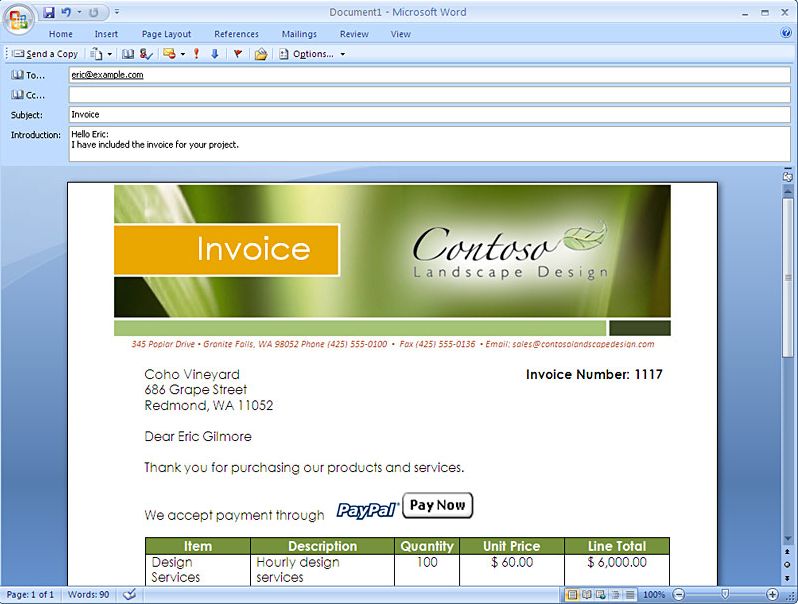The image size is (798, 604).
Task: Click Send a Copy button
Action: (45, 54)
